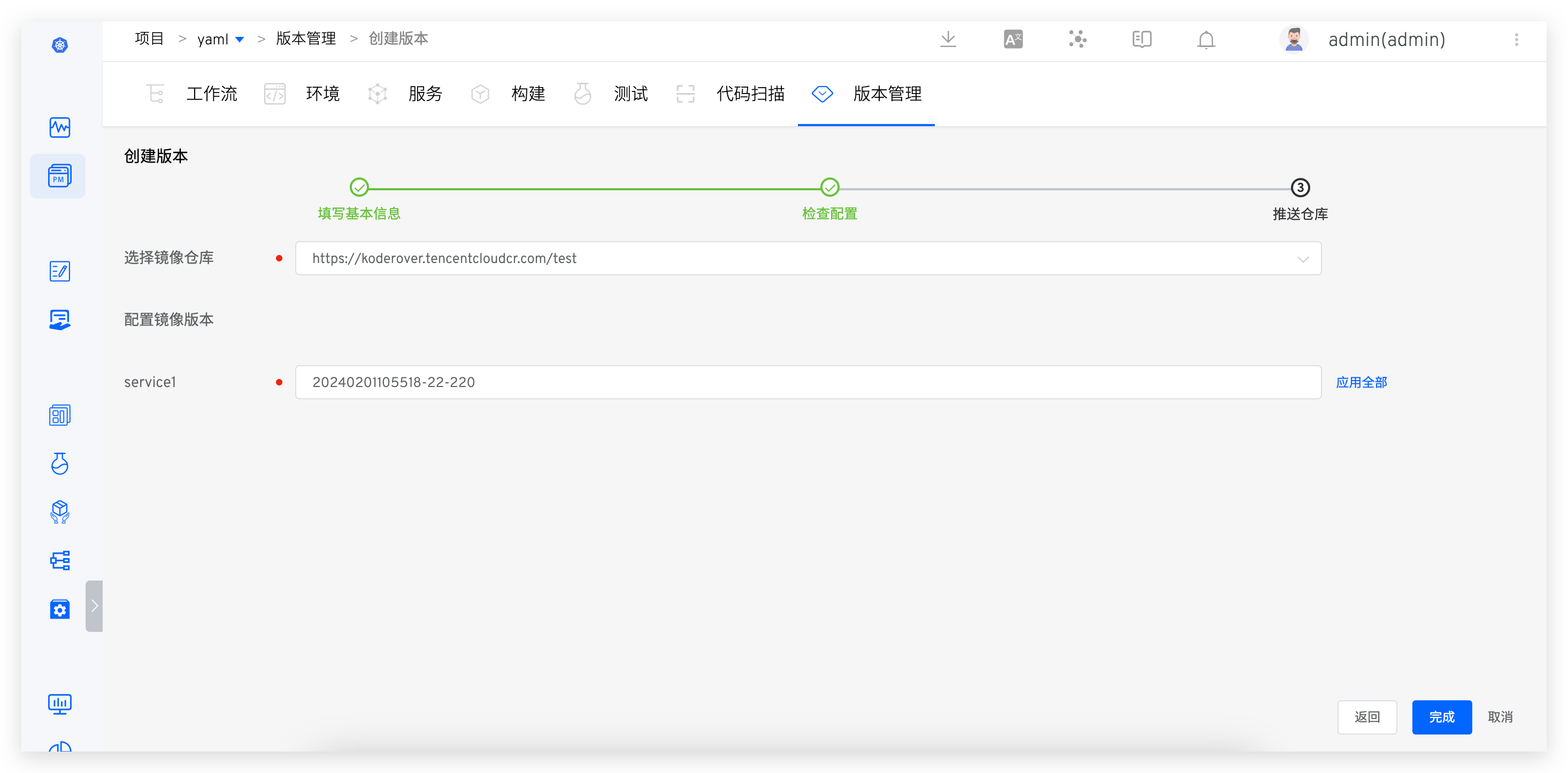Open the language translation icon
Viewport: 1568px width, 773px height.
point(1013,40)
